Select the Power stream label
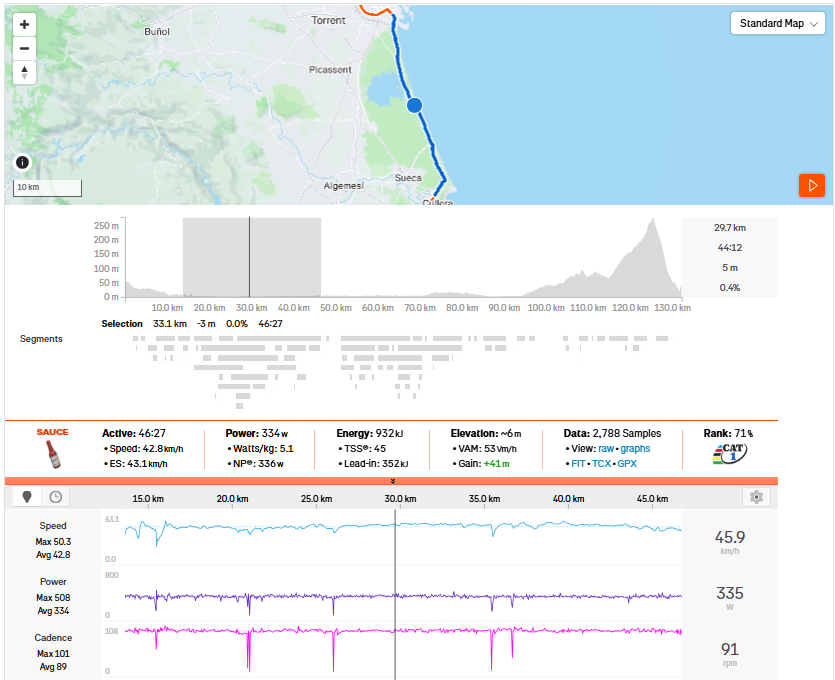Screen dimensions: 835x680 (x=53, y=582)
